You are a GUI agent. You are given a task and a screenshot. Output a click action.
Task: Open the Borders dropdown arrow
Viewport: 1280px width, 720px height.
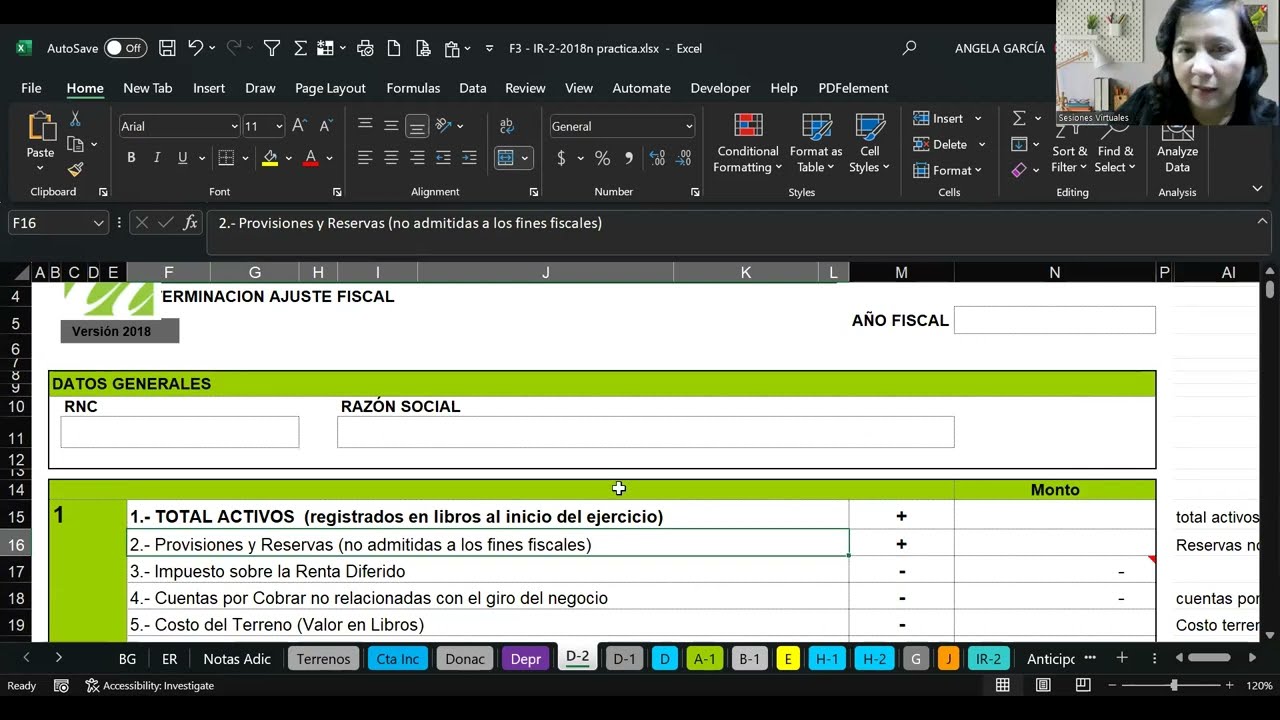pos(245,158)
